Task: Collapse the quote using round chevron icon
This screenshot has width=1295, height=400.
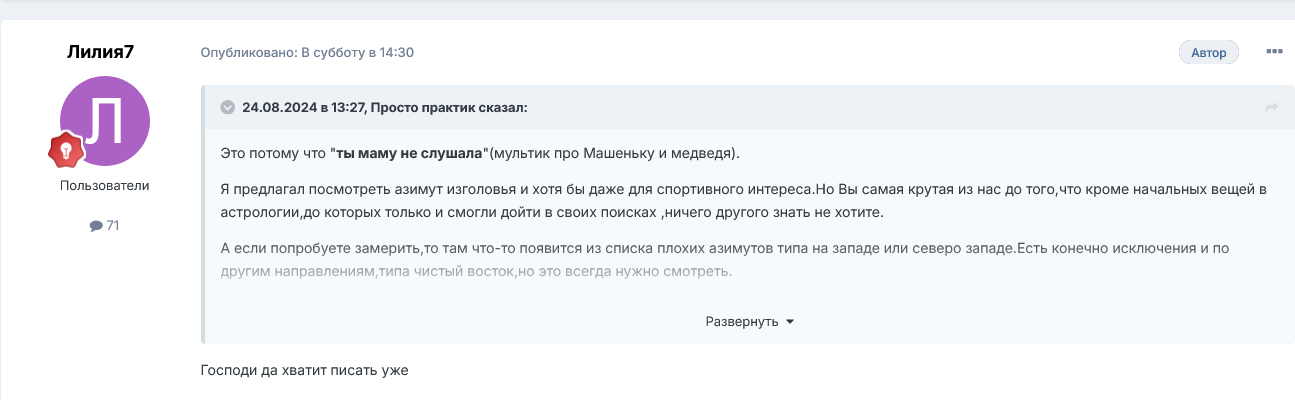Action: point(227,107)
